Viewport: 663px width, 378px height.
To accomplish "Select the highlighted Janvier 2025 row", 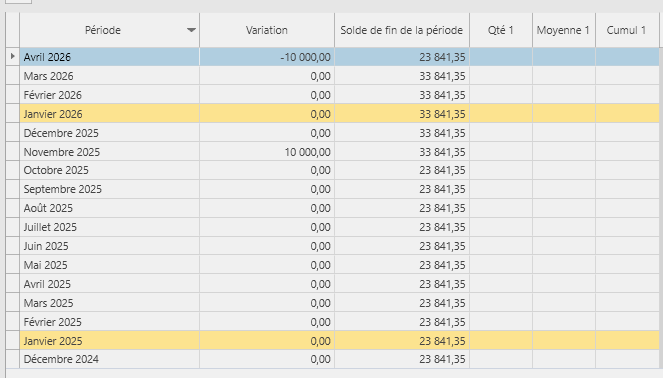I will tap(339, 341).
